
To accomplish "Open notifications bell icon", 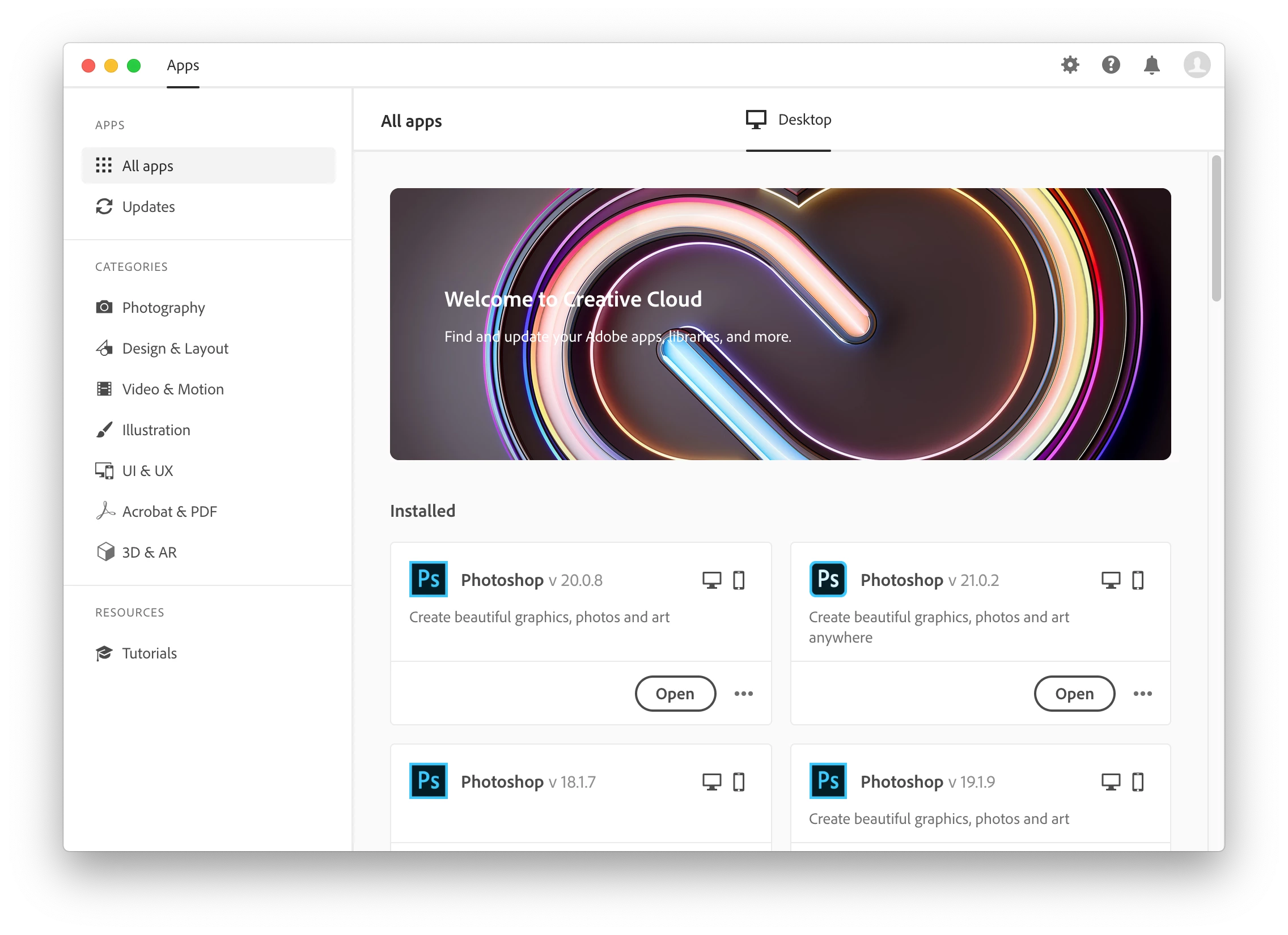I will [1151, 65].
